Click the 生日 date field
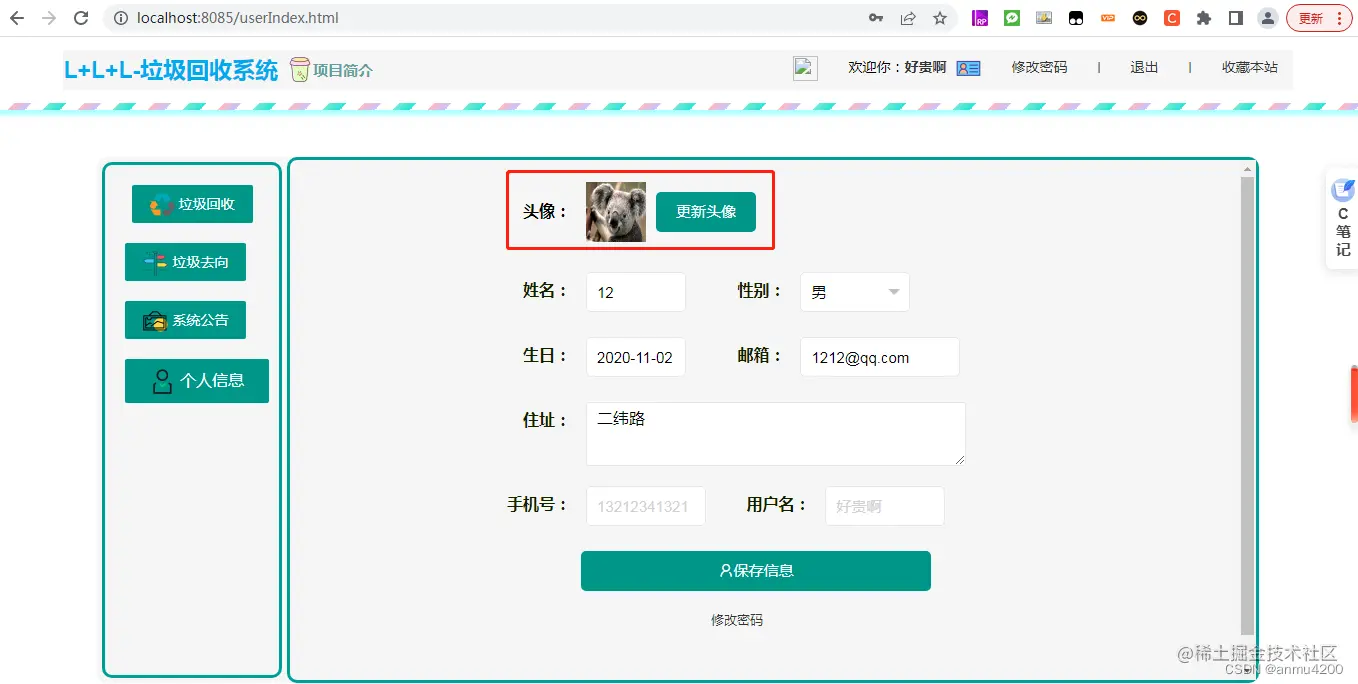This screenshot has width=1358, height=684. click(x=636, y=357)
